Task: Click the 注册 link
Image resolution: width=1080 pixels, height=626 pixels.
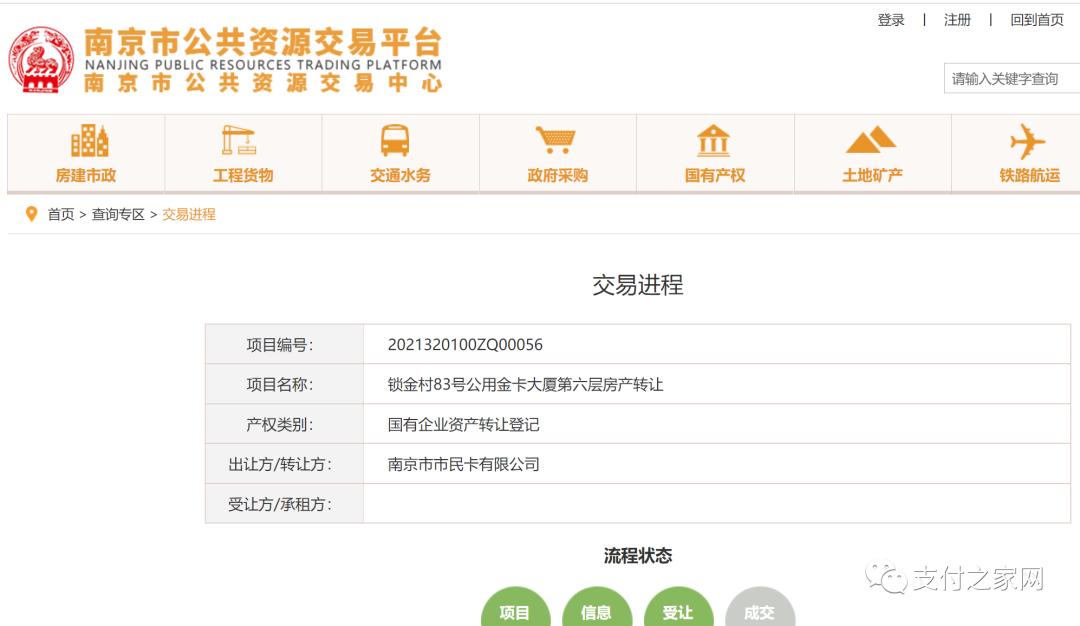Action: pyautogui.click(x=957, y=20)
